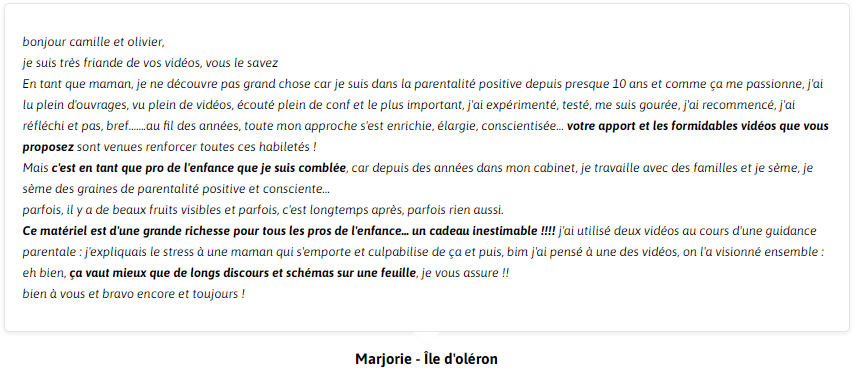Click the phrase je vous assure !!
Viewport: 855px width, 377px height.
464,273
